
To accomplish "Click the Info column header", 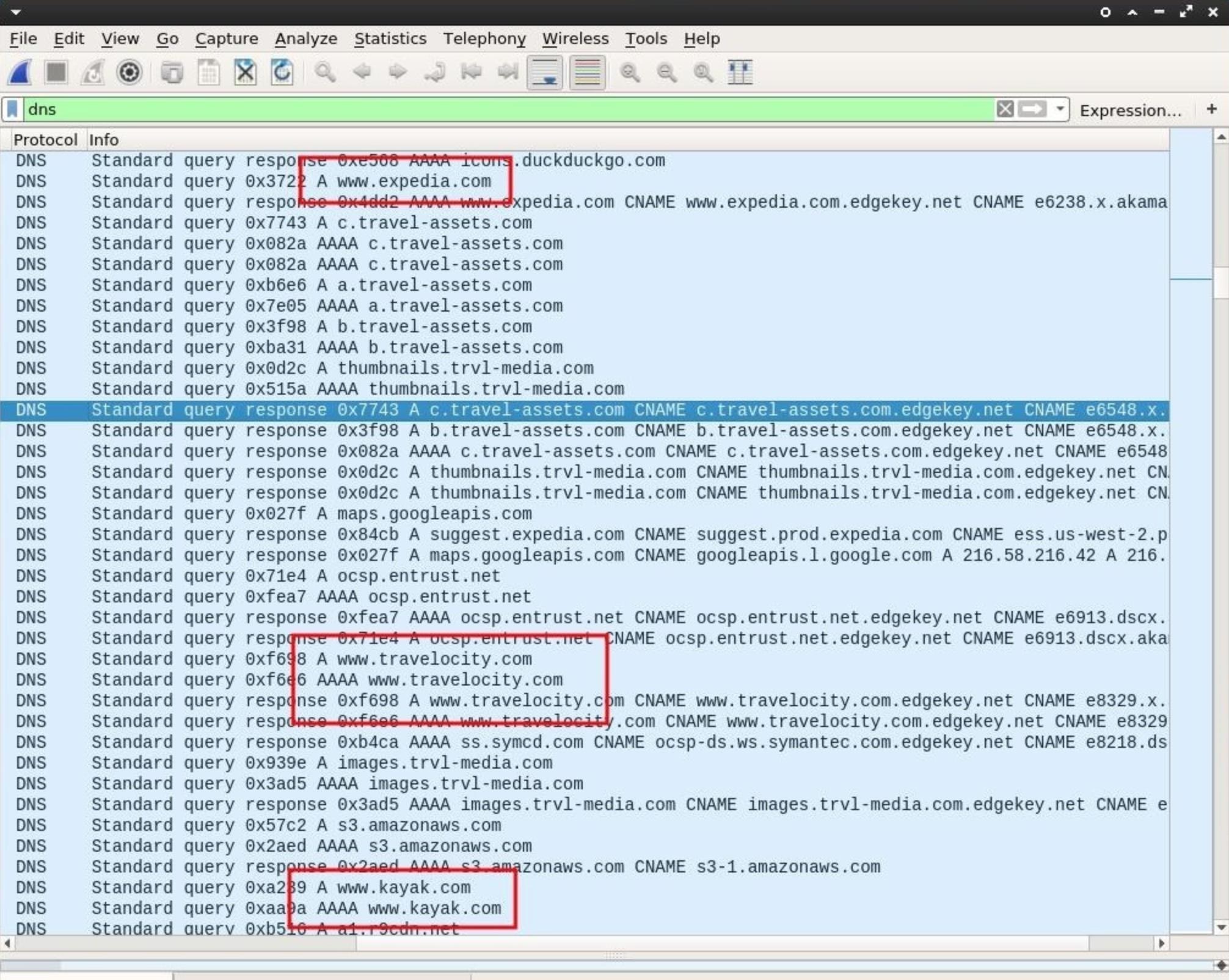I will 104,140.
